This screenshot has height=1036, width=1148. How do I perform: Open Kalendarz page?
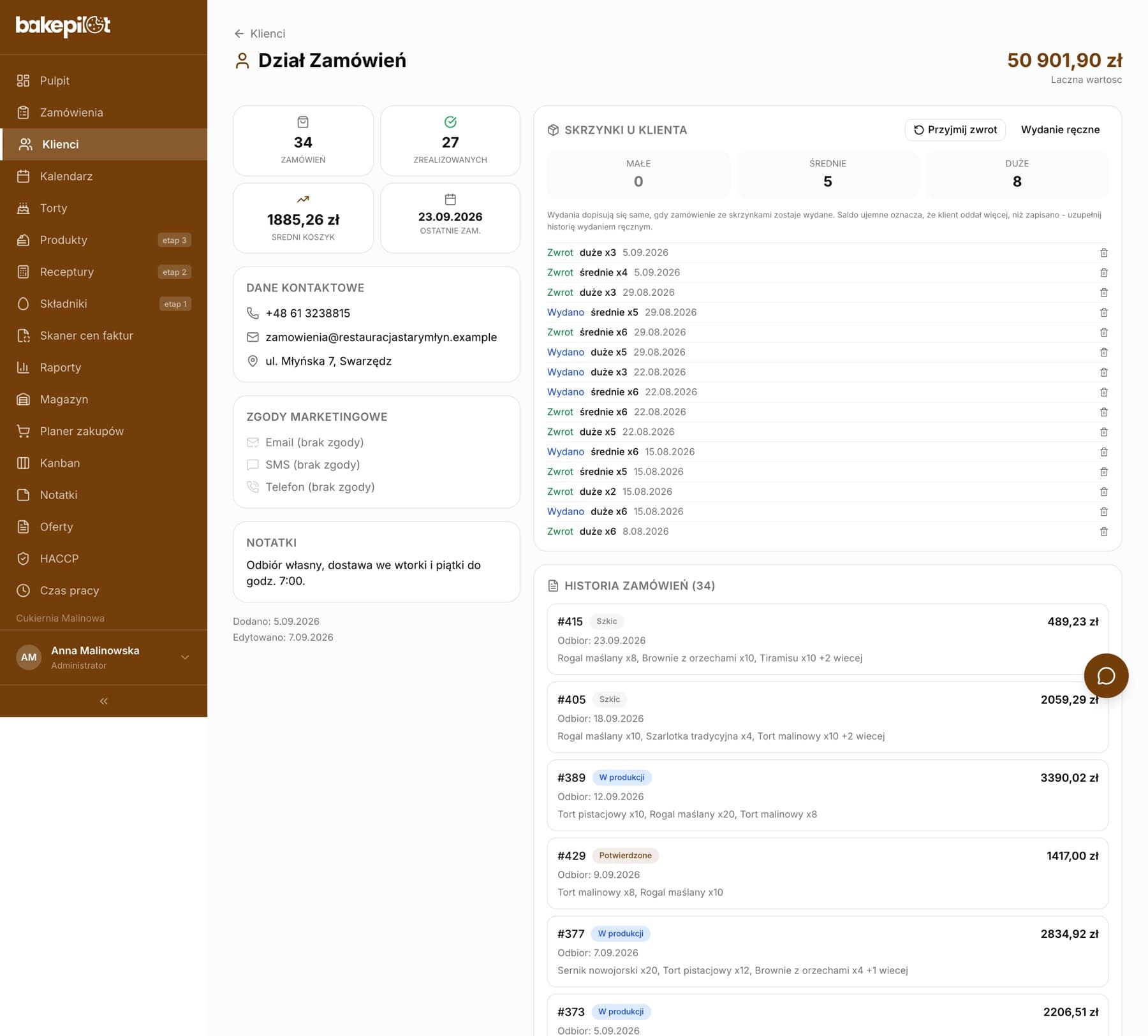coord(103,176)
